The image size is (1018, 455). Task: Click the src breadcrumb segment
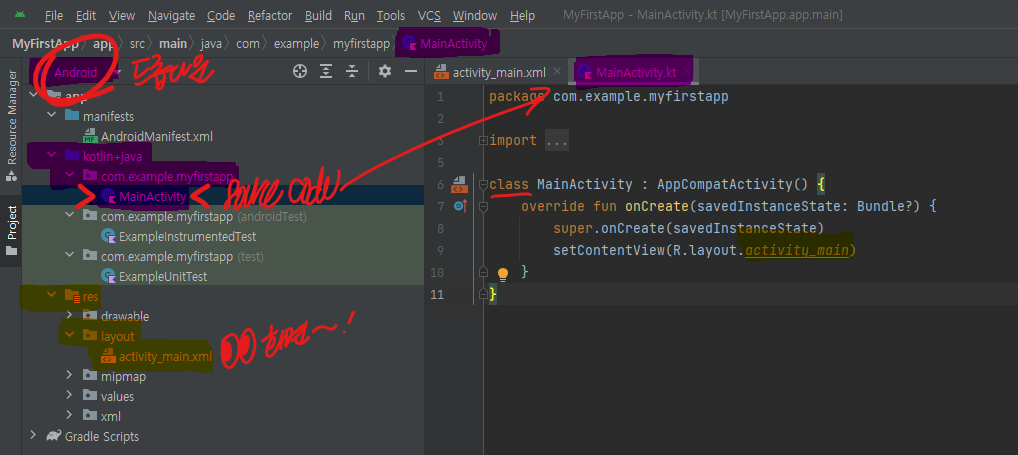[x=137, y=44]
